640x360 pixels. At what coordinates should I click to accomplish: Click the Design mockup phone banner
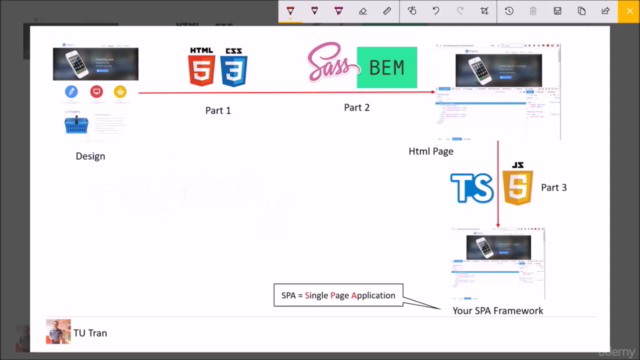(x=96, y=64)
